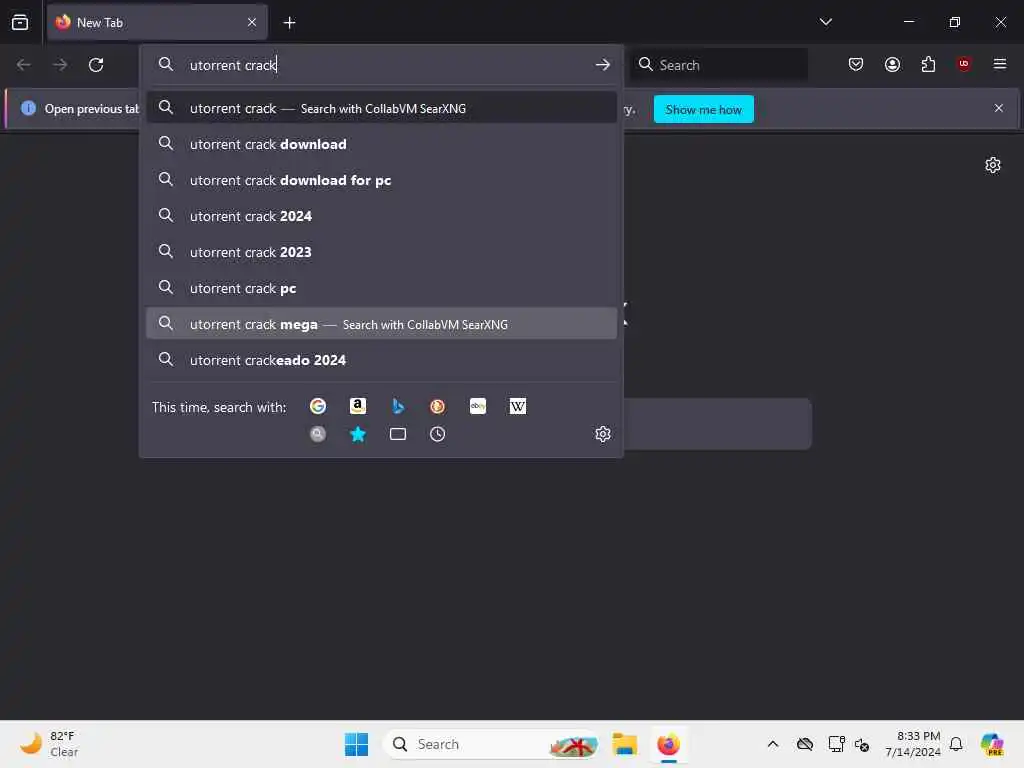The image size is (1024, 768).
Task: Open the Firefox account icon
Action: (x=892, y=64)
